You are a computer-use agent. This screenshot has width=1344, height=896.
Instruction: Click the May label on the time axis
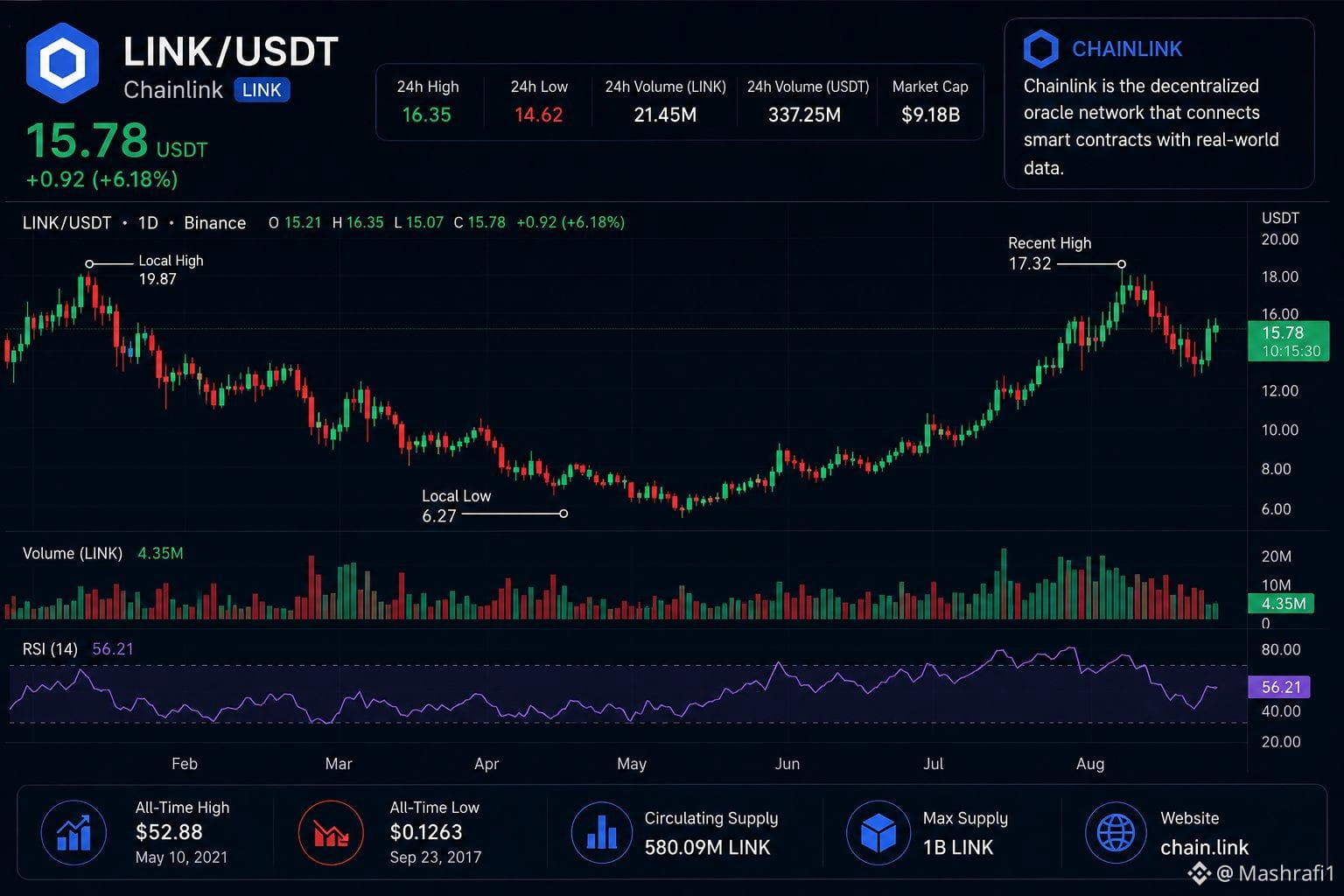[632, 764]
